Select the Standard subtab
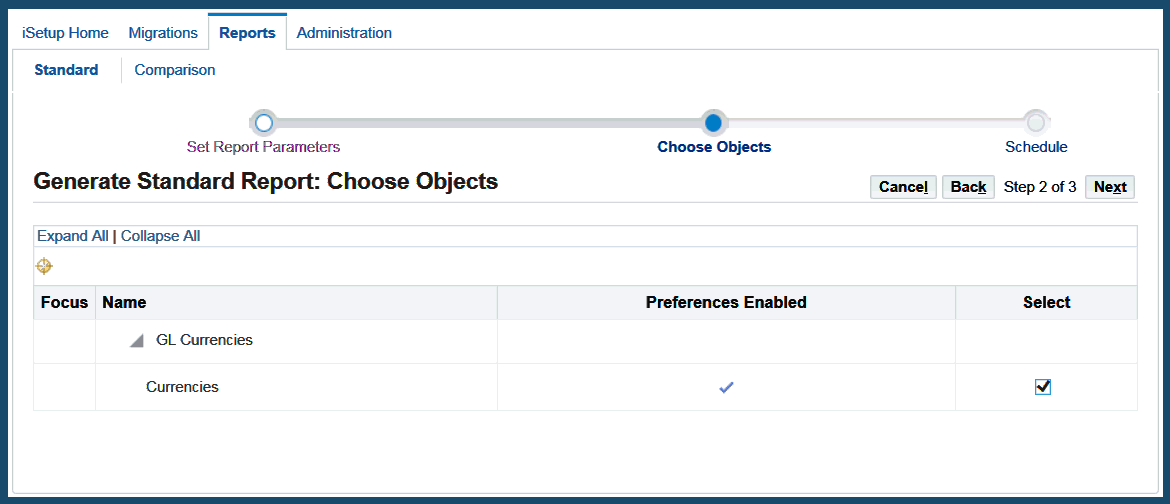Screen dimensions: 1170x504 tap(66, 70)
